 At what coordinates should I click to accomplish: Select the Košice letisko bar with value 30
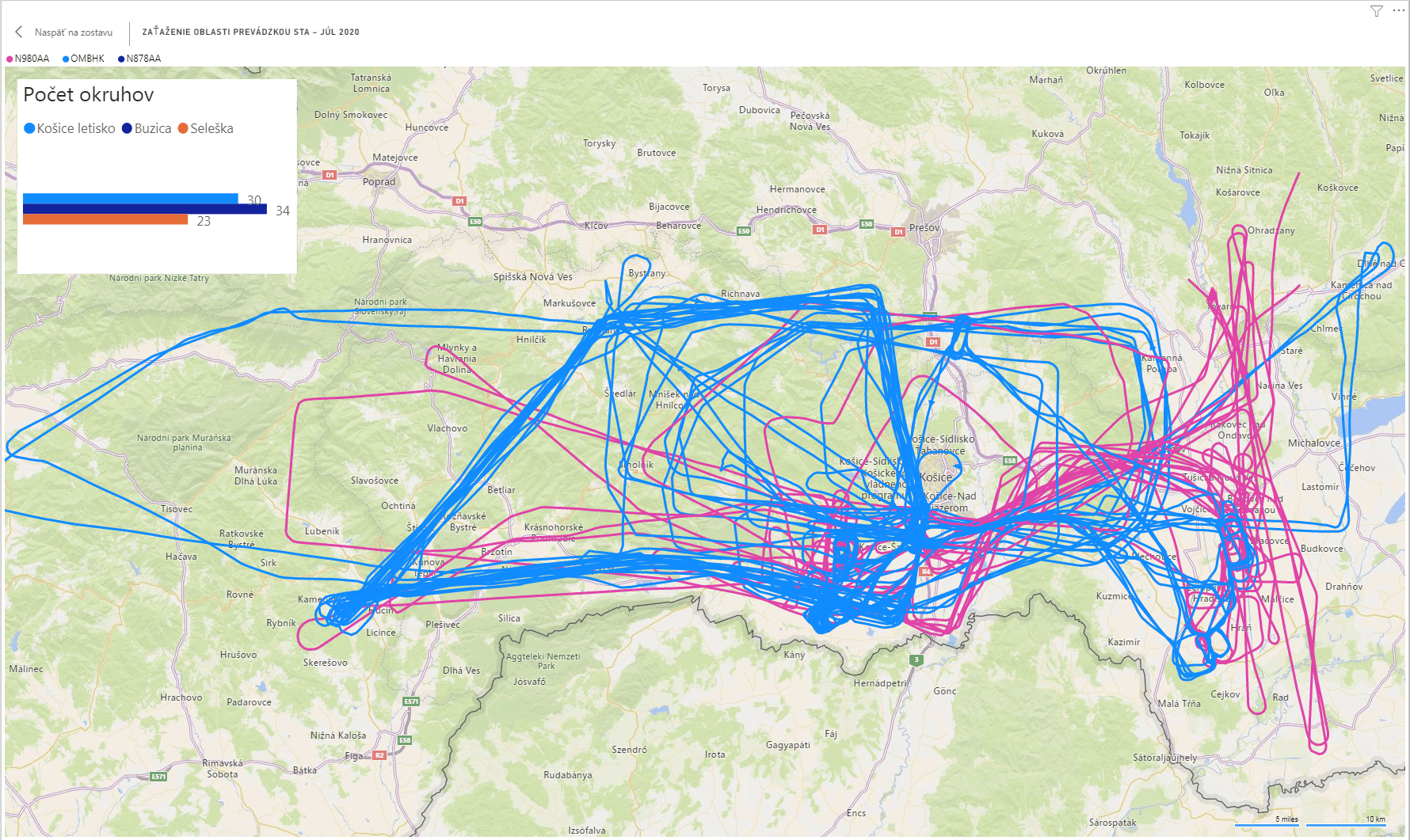coord(130,198)
